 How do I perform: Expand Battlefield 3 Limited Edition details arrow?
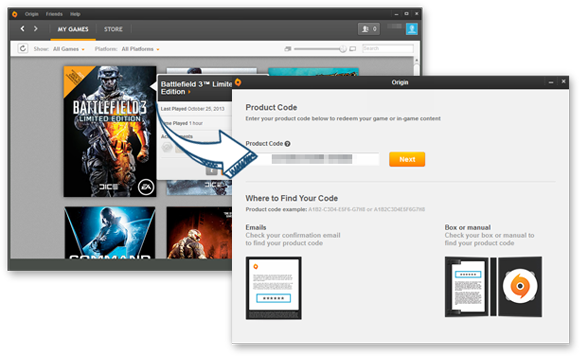189,92
